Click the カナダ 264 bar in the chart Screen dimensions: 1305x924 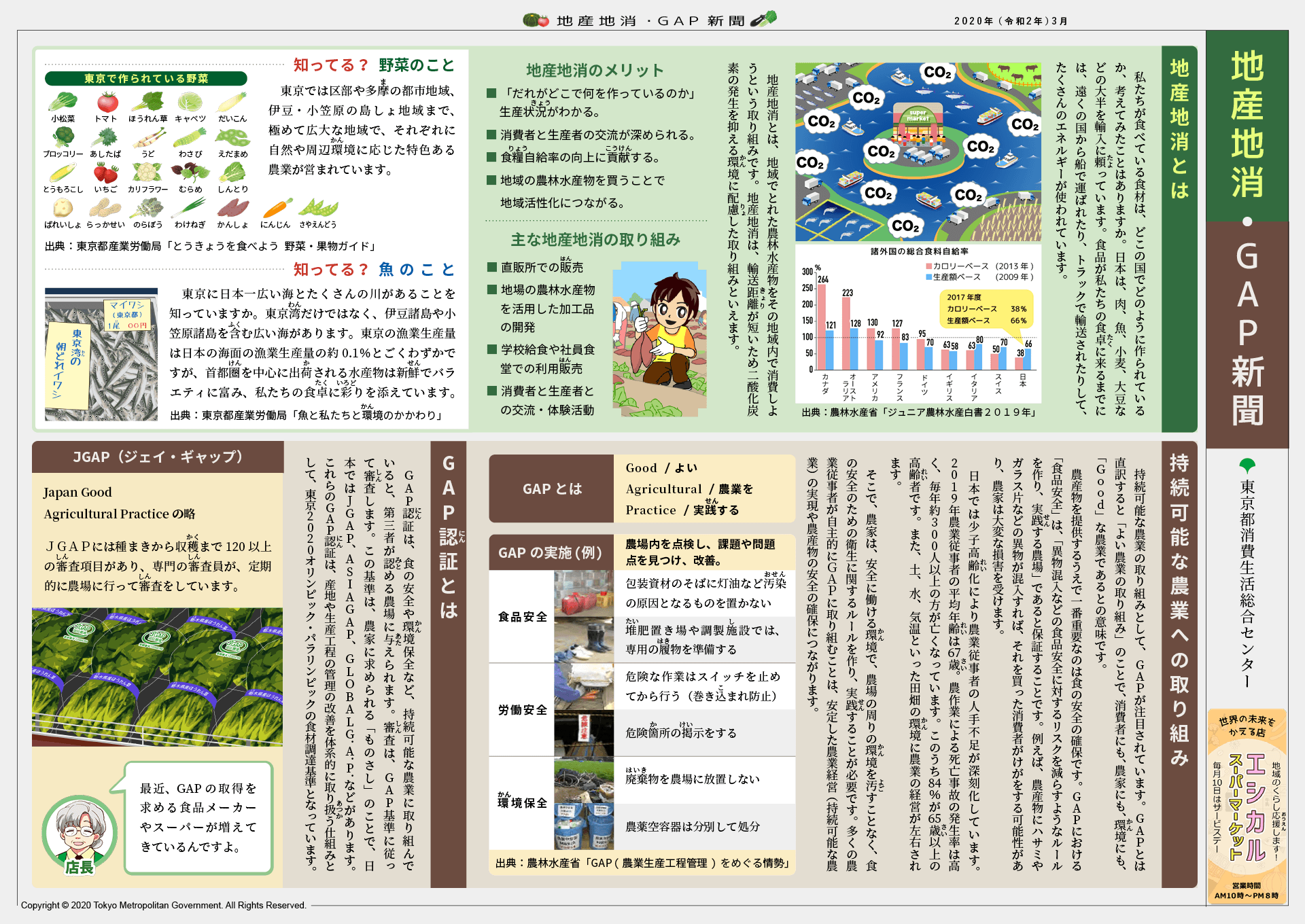[822, 327]
